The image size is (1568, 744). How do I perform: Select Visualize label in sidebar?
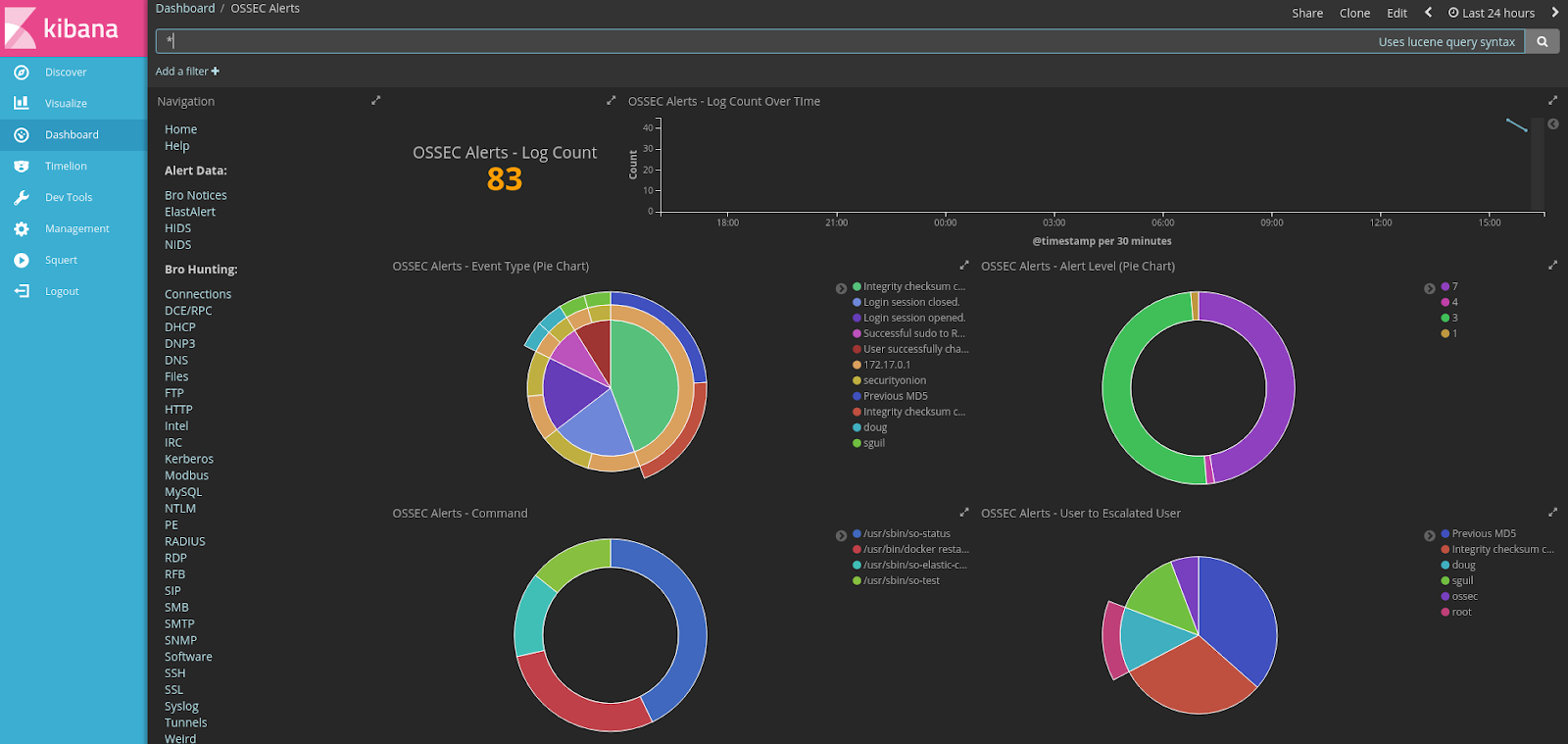point(66,103)
